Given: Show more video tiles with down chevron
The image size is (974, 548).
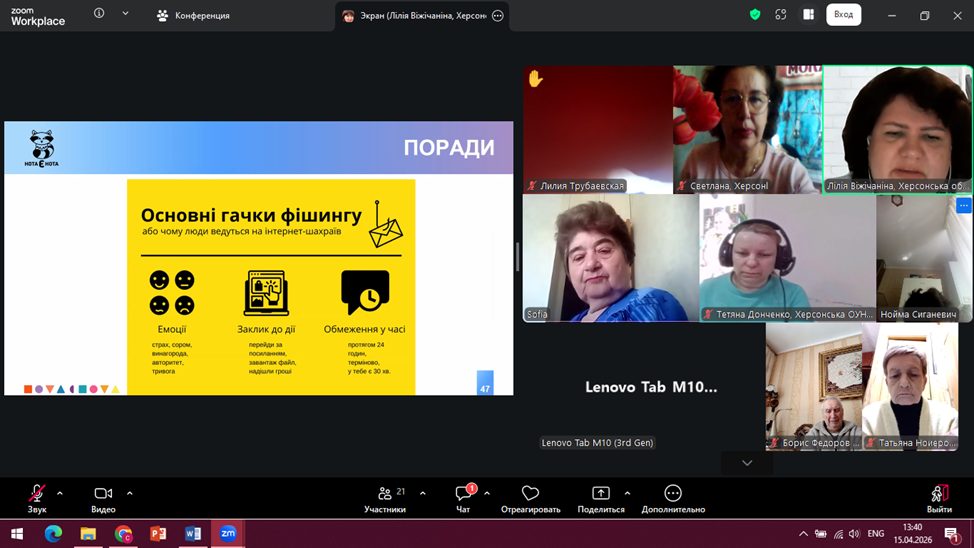Looking at the screenshot, I should tap(747, 463).
